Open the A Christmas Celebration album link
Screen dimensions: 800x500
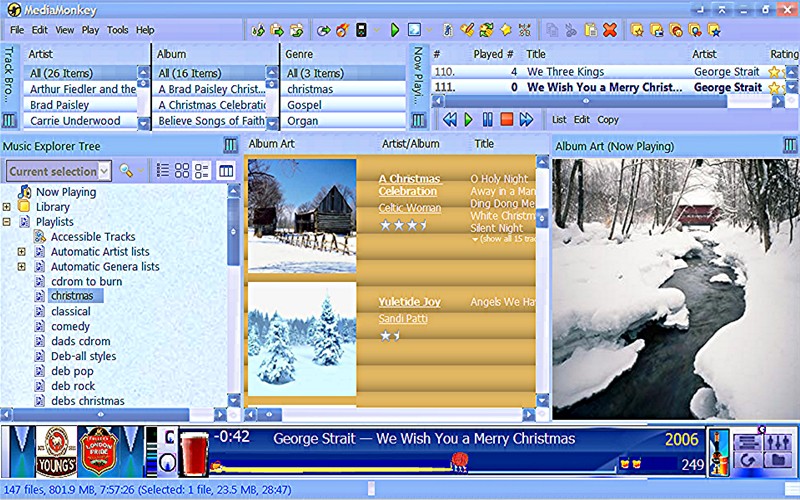(x=410, y=185)
